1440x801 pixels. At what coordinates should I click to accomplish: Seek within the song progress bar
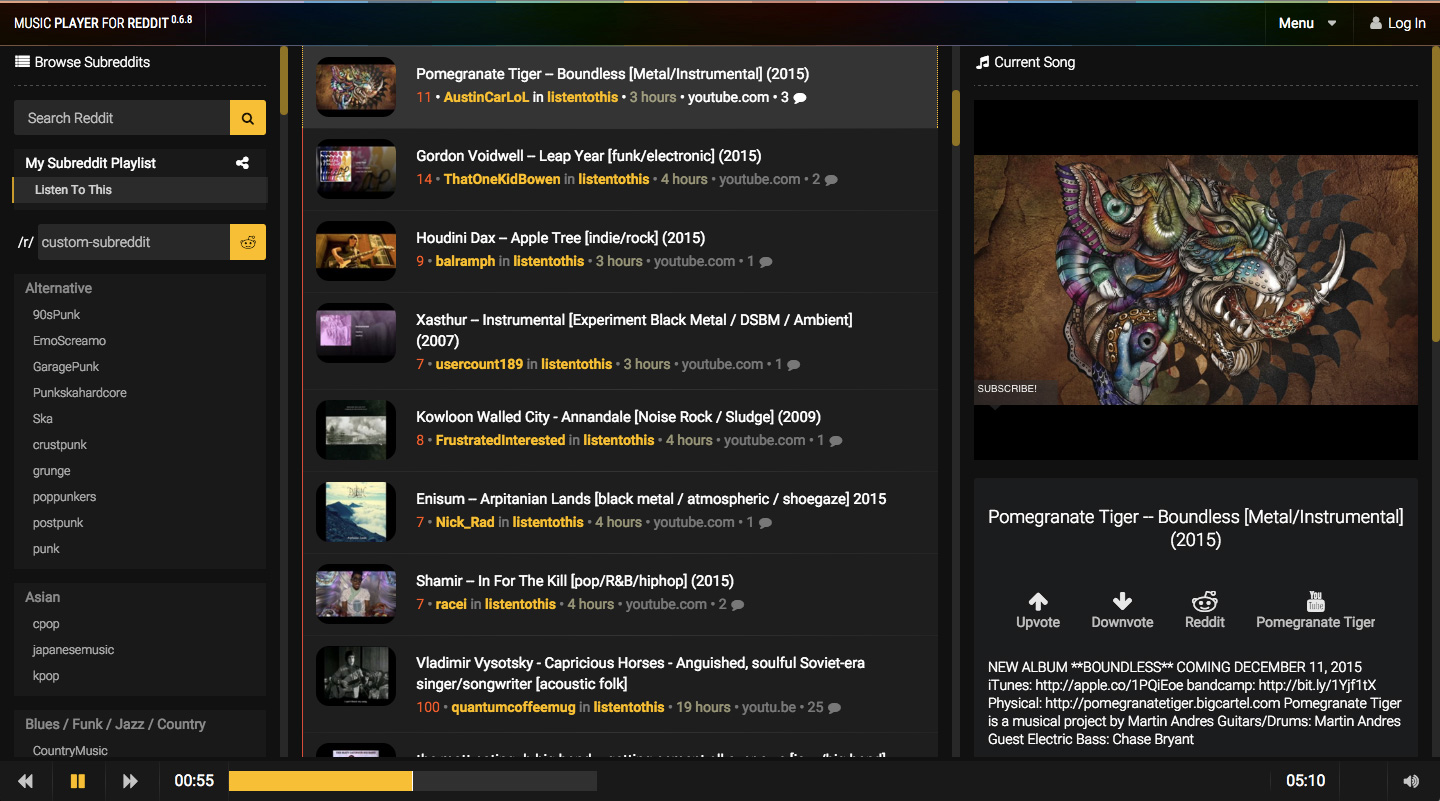point(413,781)
